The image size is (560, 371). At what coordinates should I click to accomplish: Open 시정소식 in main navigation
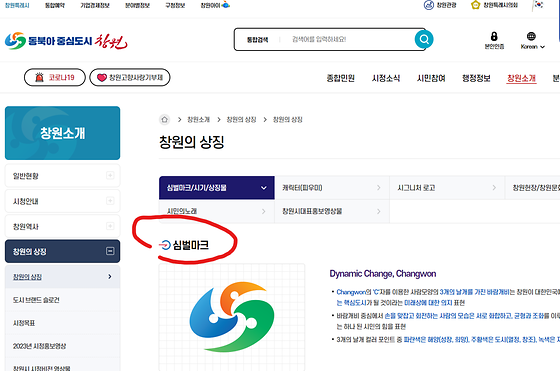(386, 78)
